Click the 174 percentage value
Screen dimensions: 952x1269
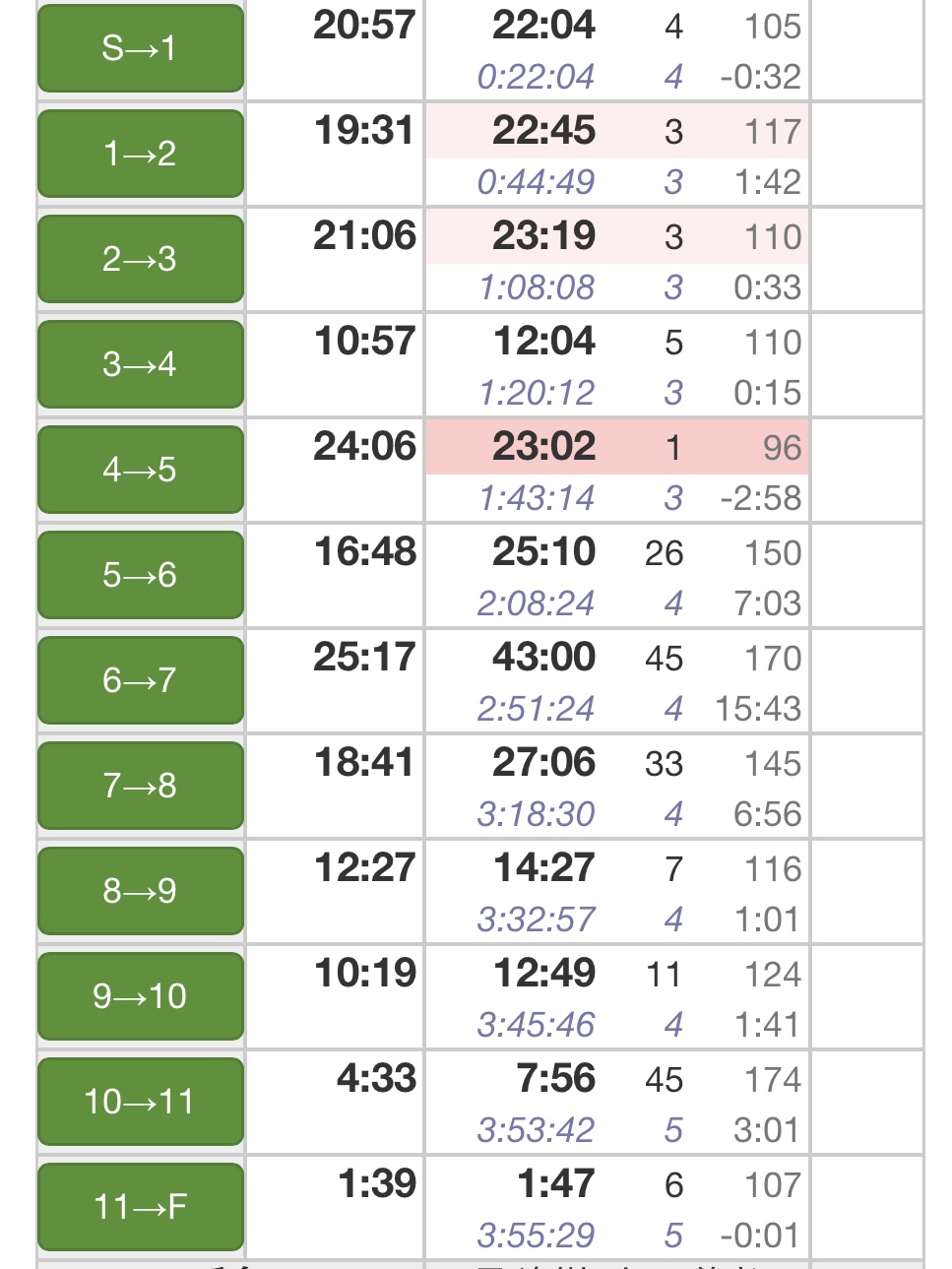point(773,1080)
